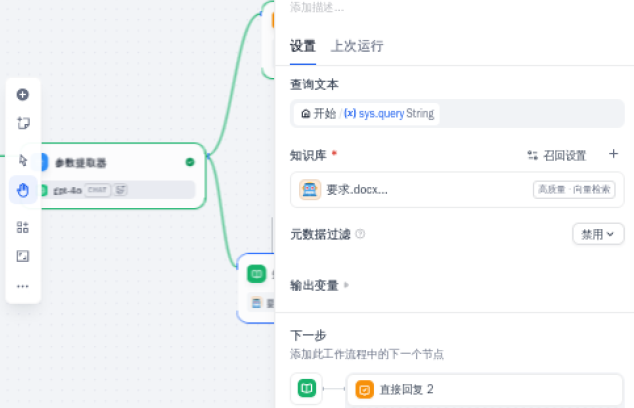Select the 参数提取器 node title
The width and height of the screenshot is (634, 408).
[x=81, y=163]
